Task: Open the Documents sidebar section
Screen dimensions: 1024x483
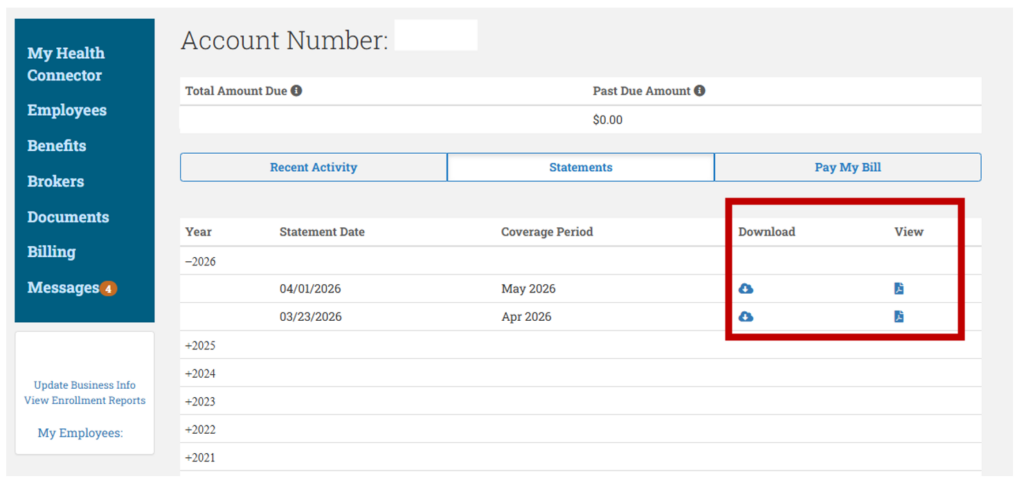Action: coord(68,217)
